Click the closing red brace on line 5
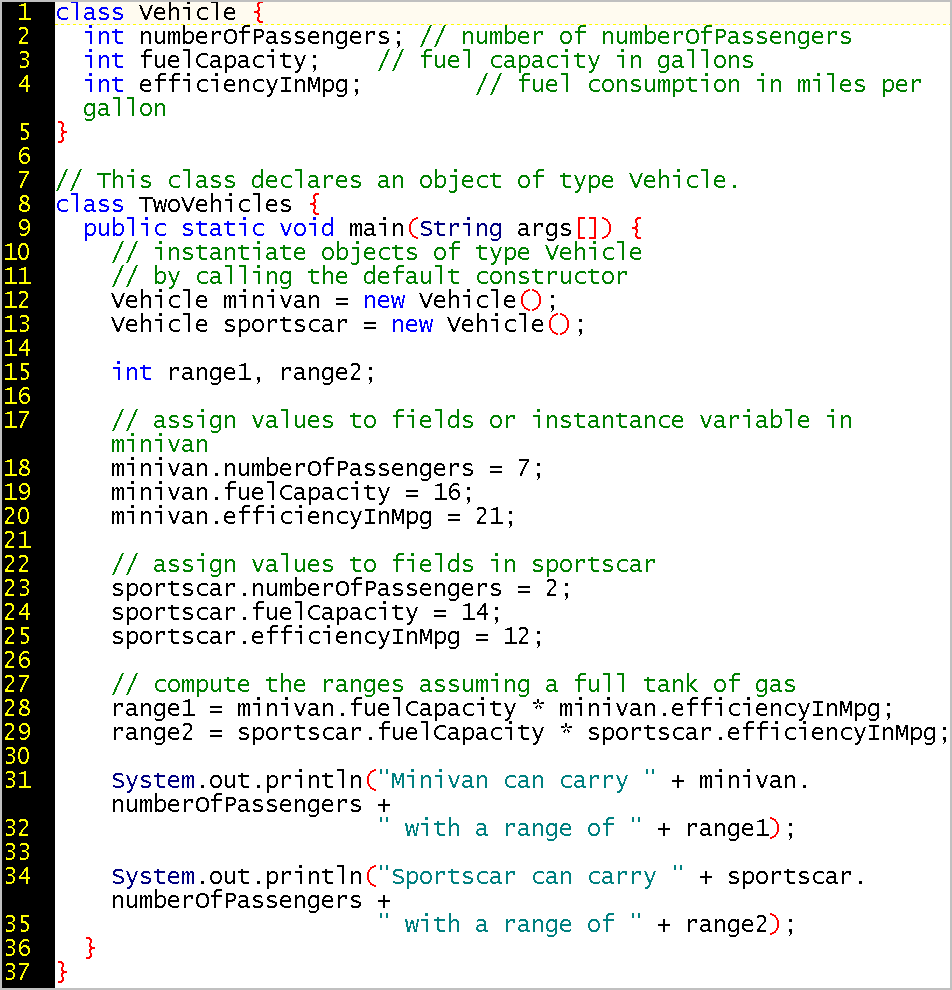Screen dimensions: 952x990 tap(61, 132)
